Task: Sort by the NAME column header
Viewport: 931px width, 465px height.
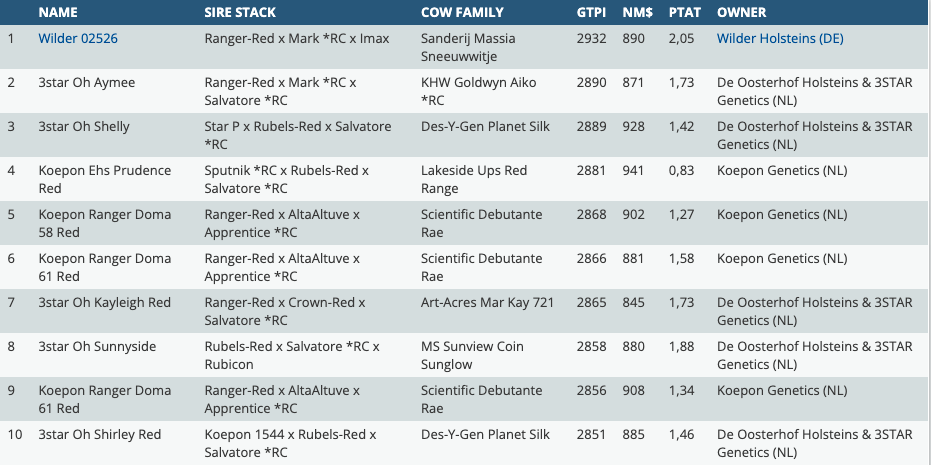Action: [x=58, y=13]
